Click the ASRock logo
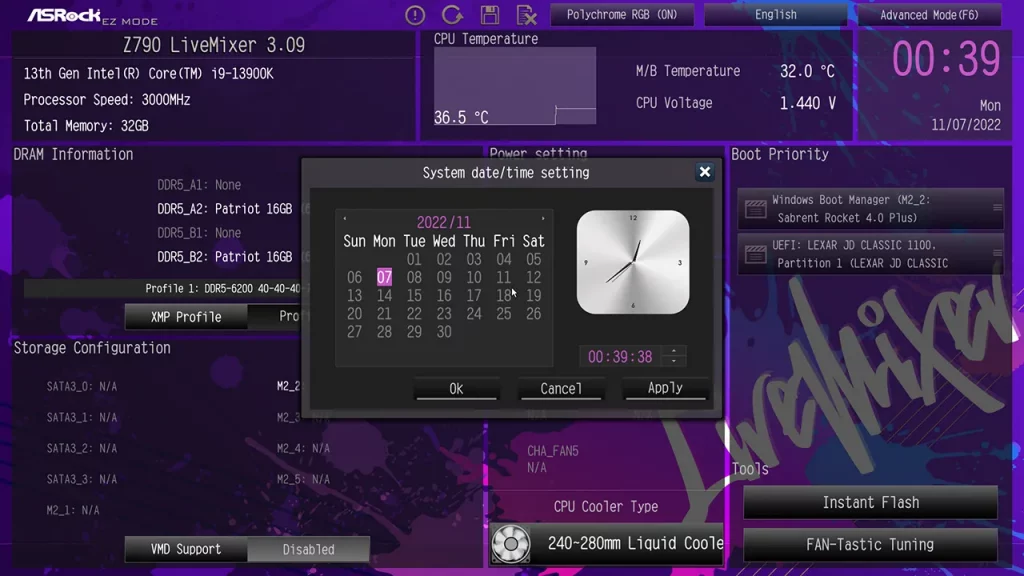 coord(64,15)
